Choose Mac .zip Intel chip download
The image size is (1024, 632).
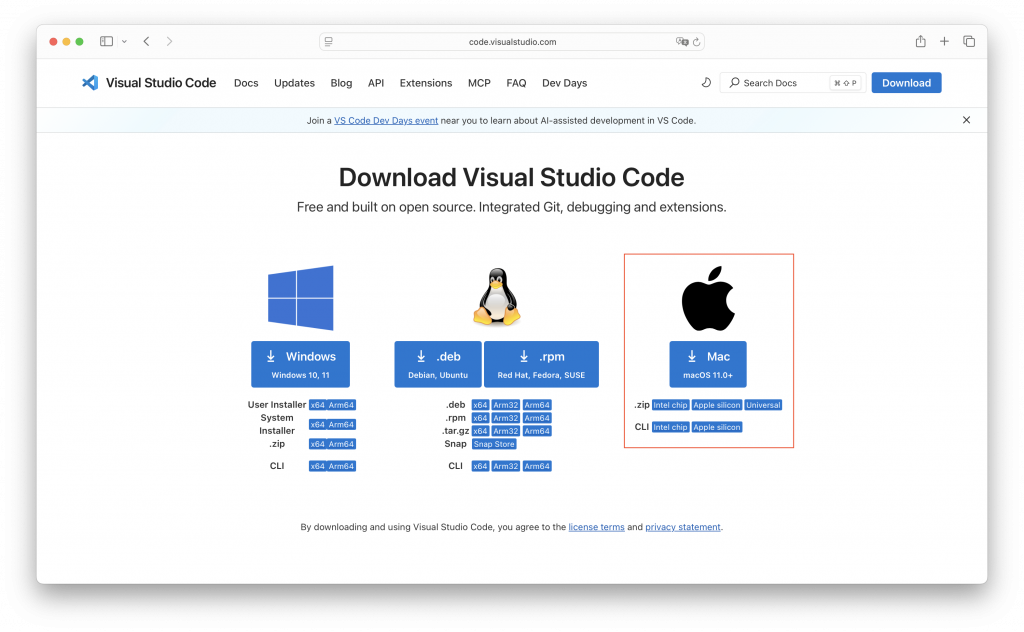pyautogui.click(x=671, y=405)
